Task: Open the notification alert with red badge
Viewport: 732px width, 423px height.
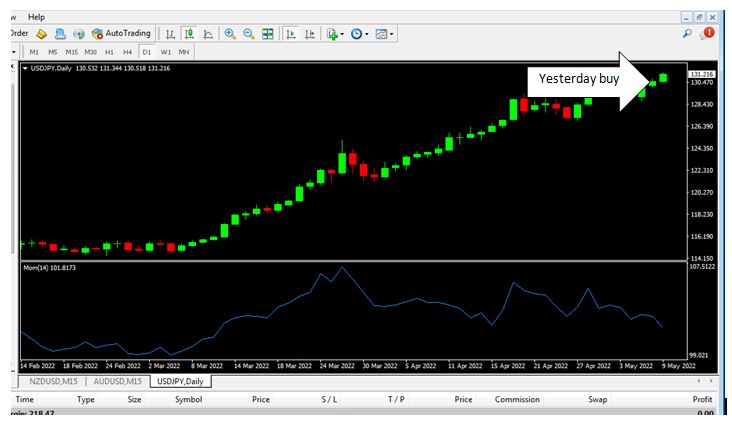Action: [x=707, y=33]
